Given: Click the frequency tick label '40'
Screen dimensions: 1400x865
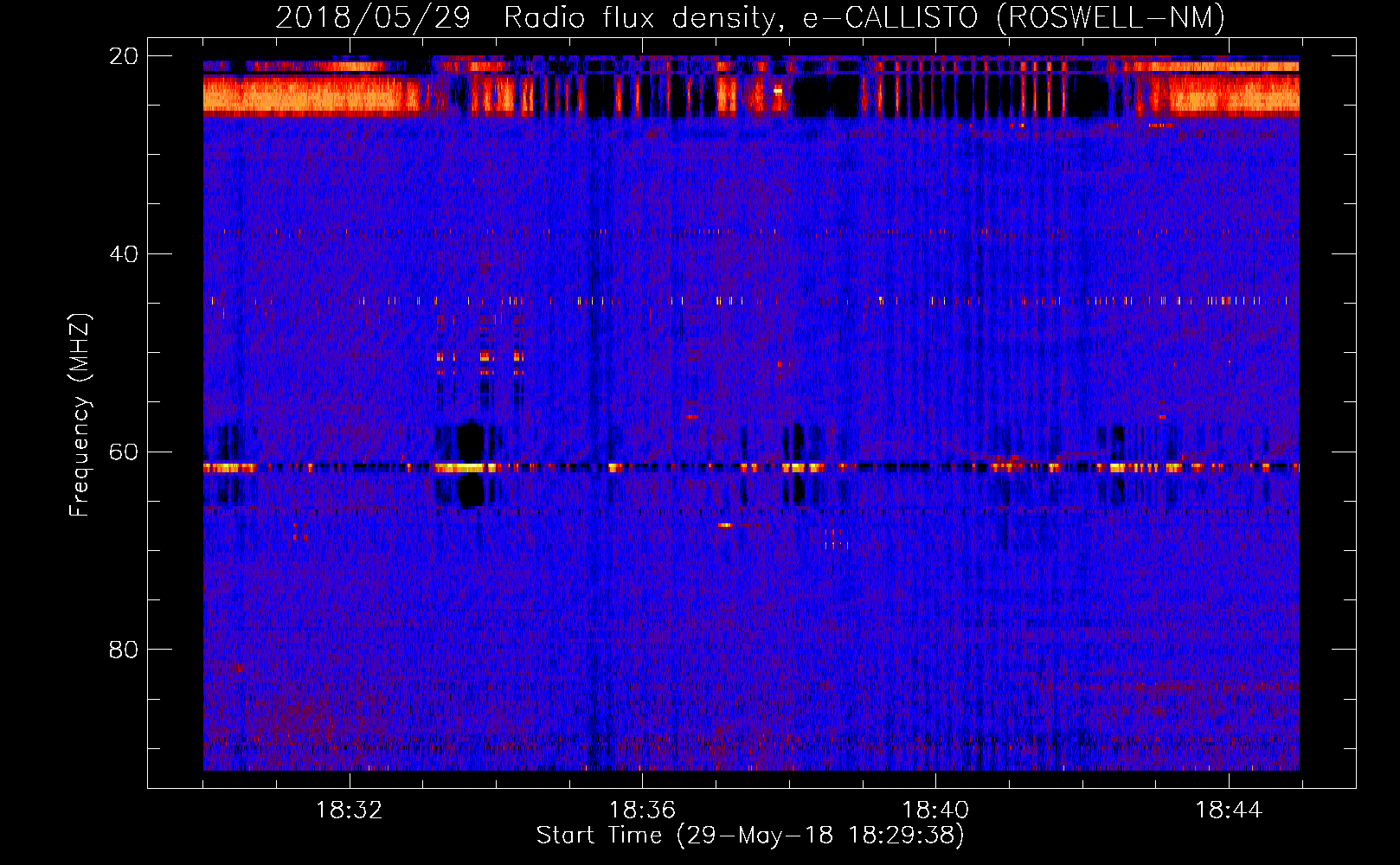Looking at the screenshot, I should pos(123,254).
